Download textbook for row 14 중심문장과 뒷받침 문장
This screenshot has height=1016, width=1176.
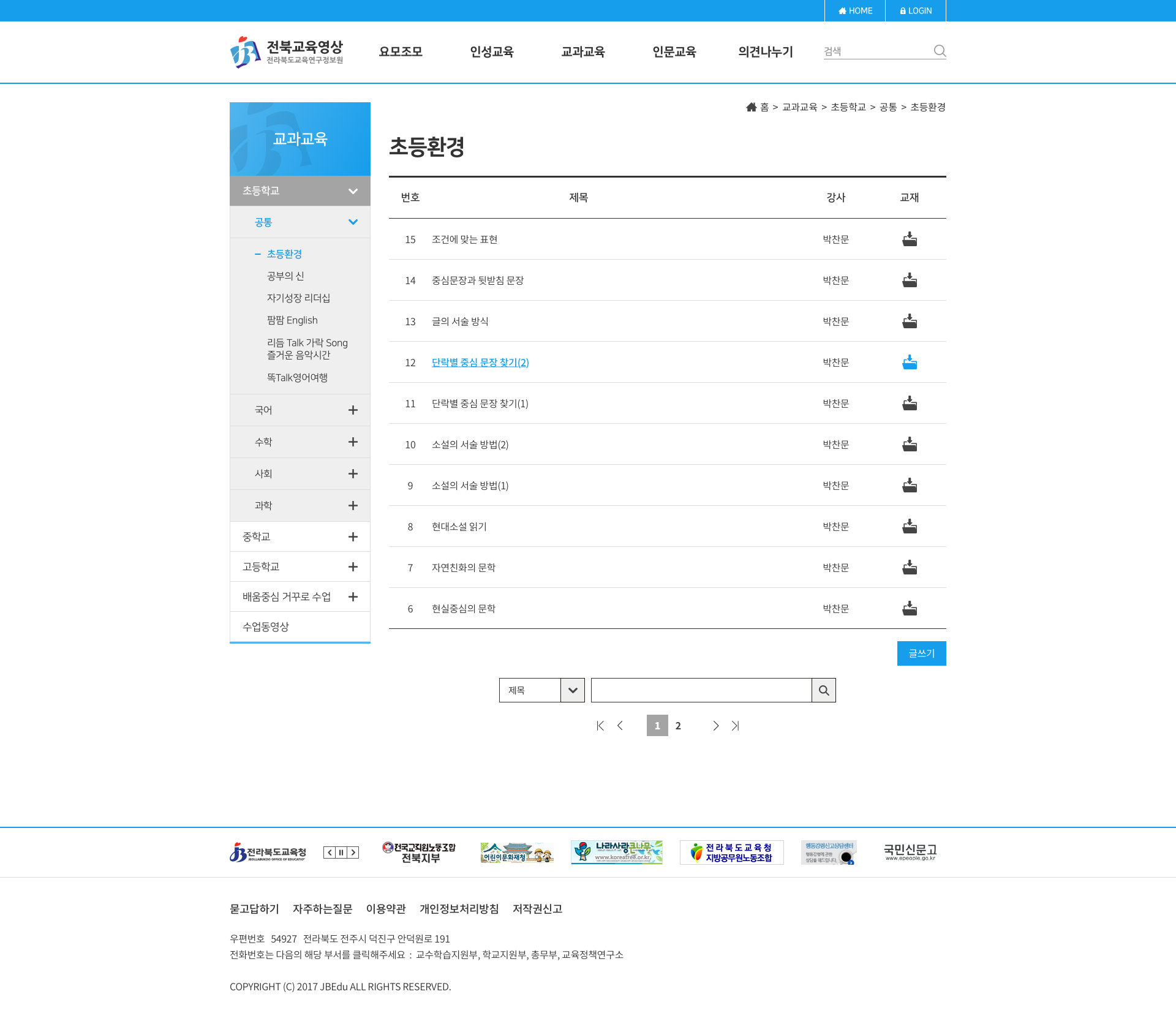910,280
